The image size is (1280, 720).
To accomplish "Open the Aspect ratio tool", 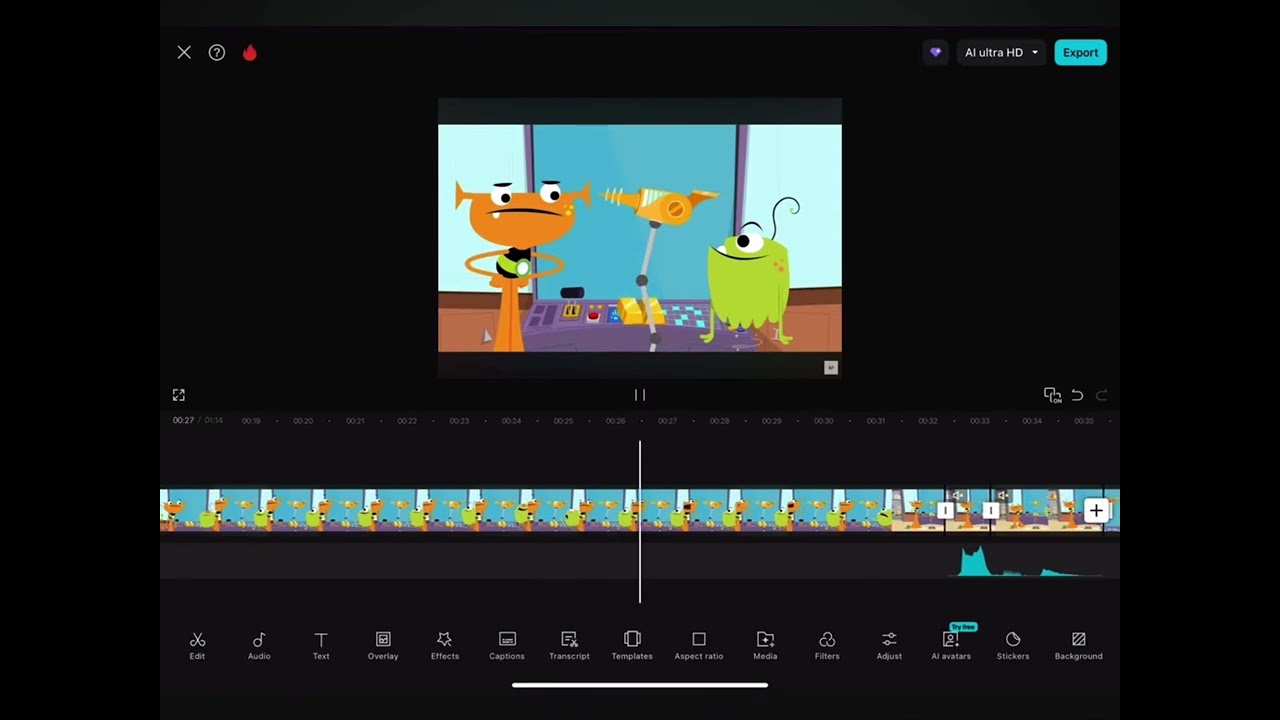I will tap(699, 645).
